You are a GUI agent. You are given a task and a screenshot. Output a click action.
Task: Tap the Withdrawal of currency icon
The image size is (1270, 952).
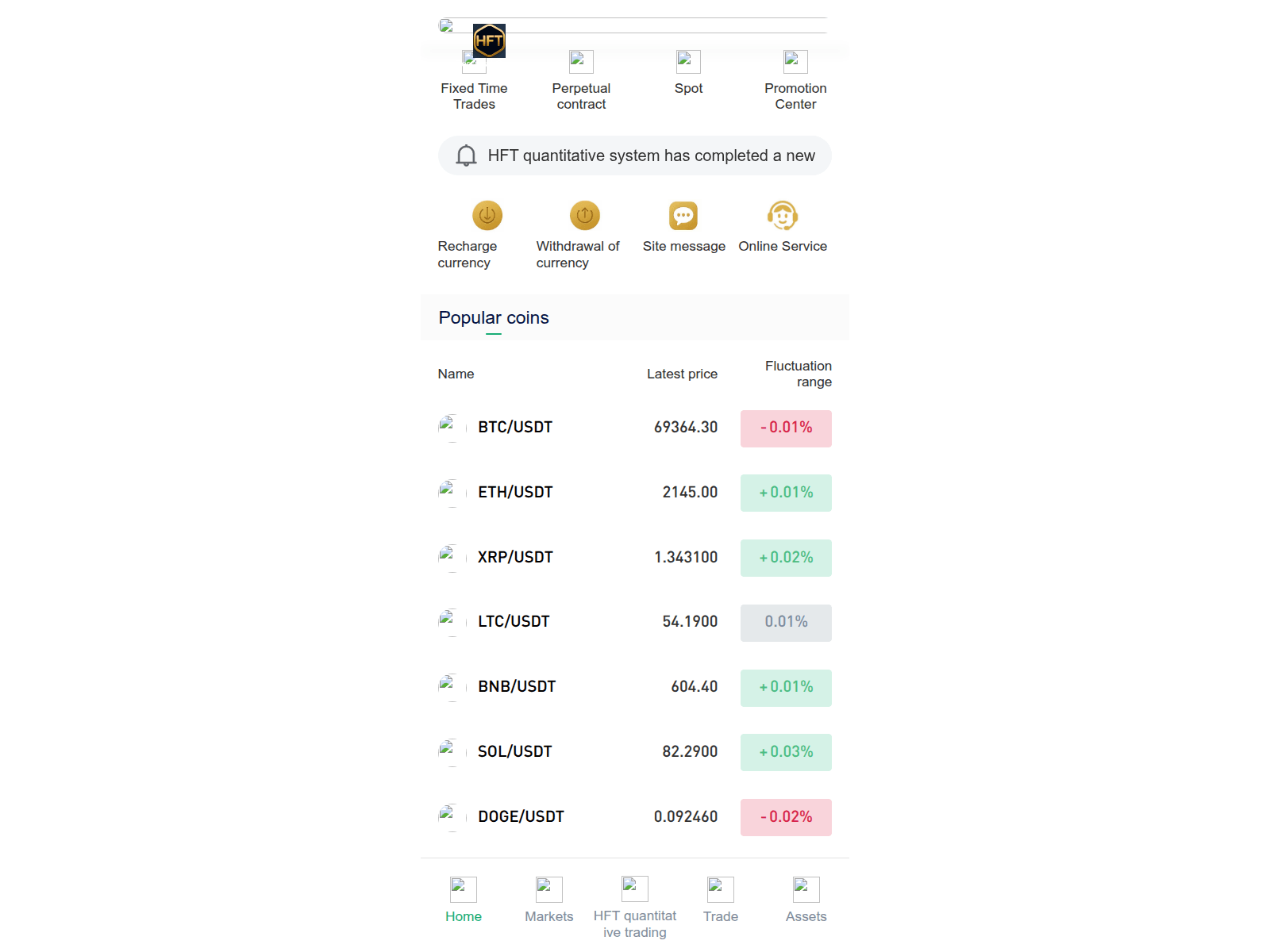[x=585, y=216]
